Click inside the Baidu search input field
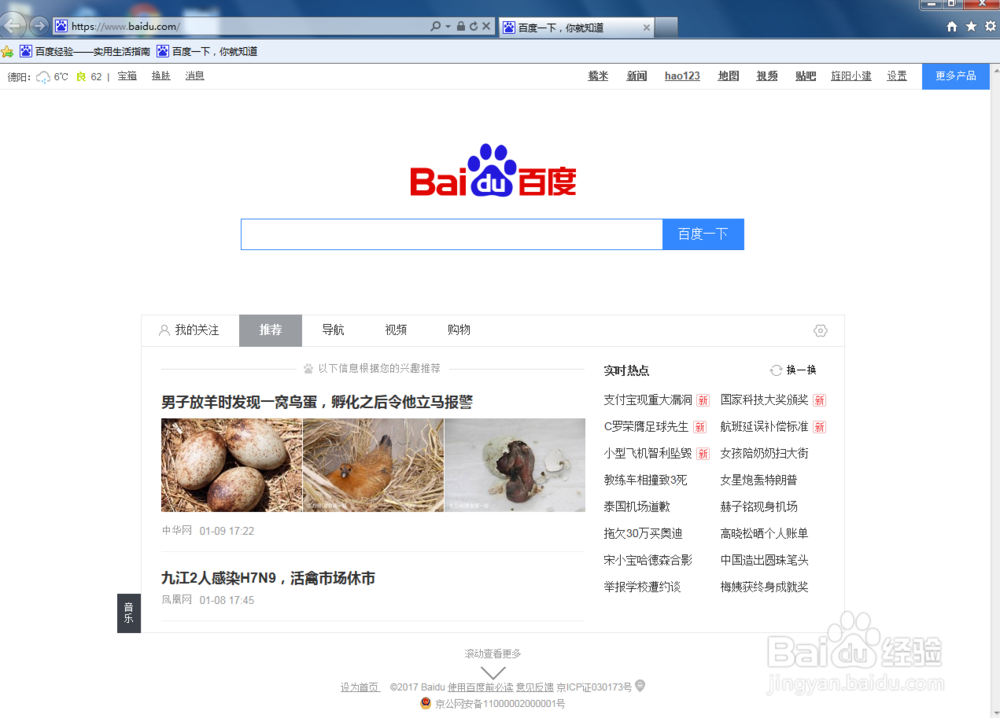1000x718 pixels. [x=450, y=233]
